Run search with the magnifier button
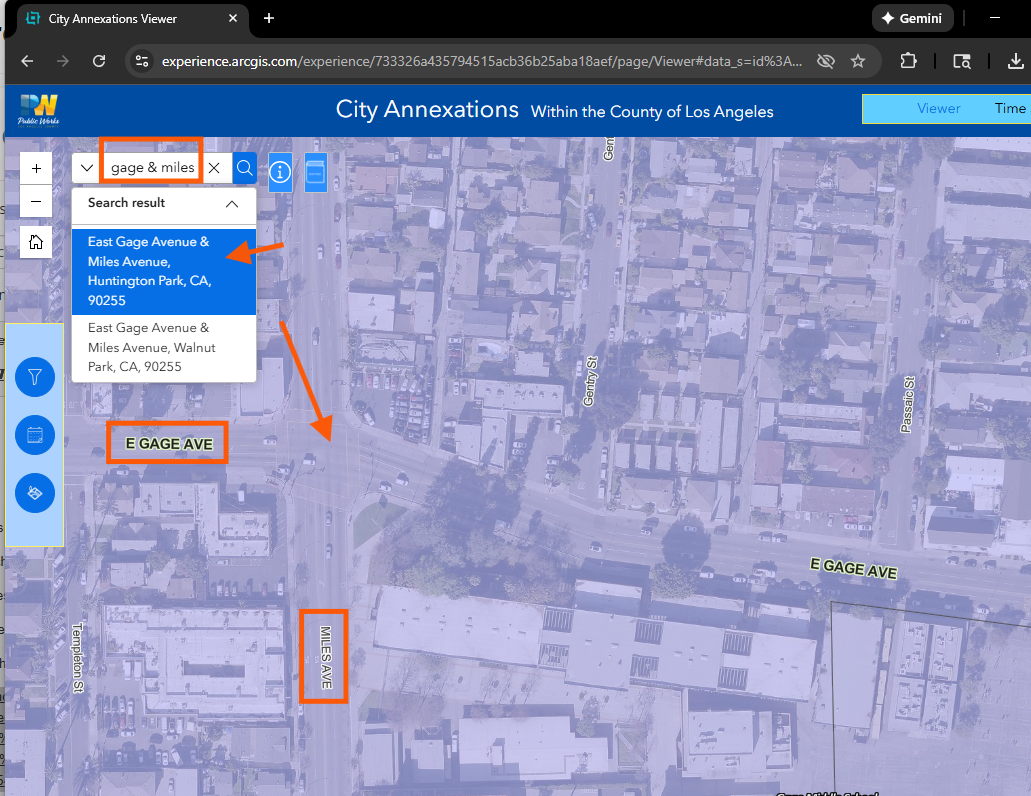 (245, 168)
